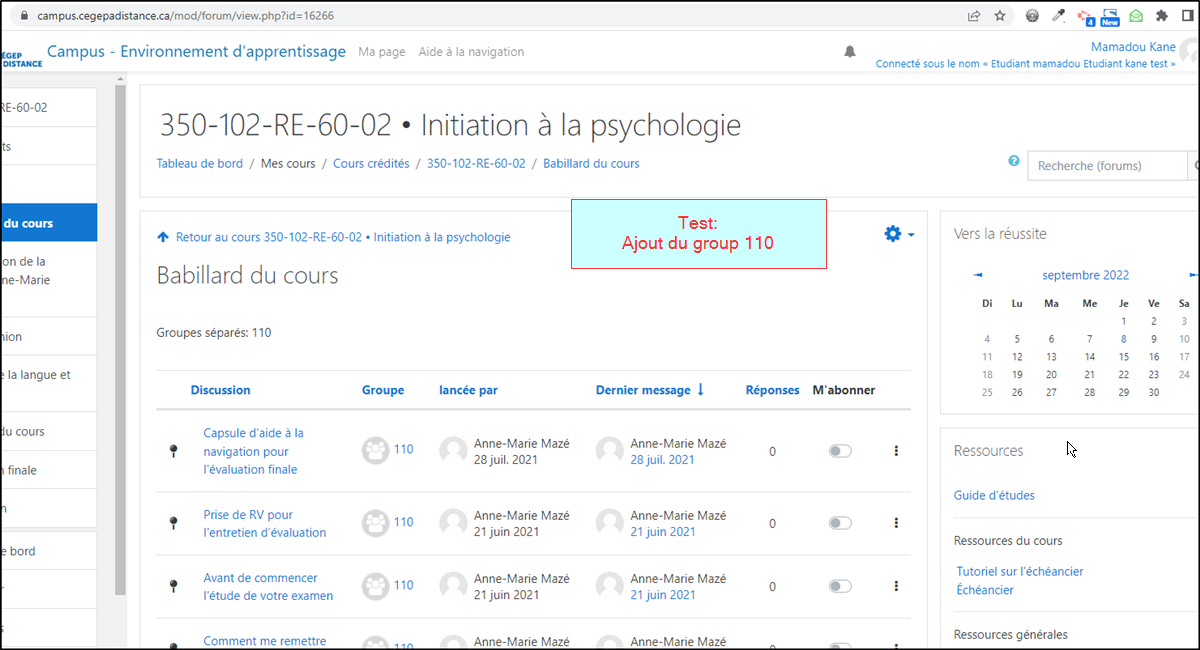Enable subscription for Prise de RV discussion
1200x650 pixels.
click(x=840, y=523)
